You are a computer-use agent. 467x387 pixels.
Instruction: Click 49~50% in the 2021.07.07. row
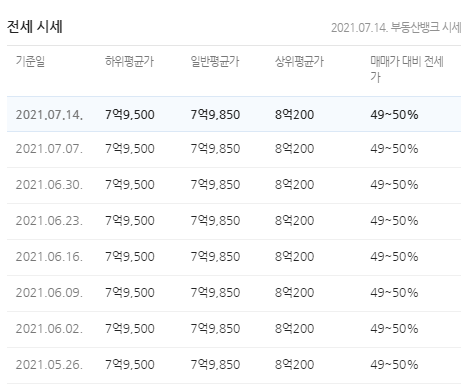click(394, 149)
